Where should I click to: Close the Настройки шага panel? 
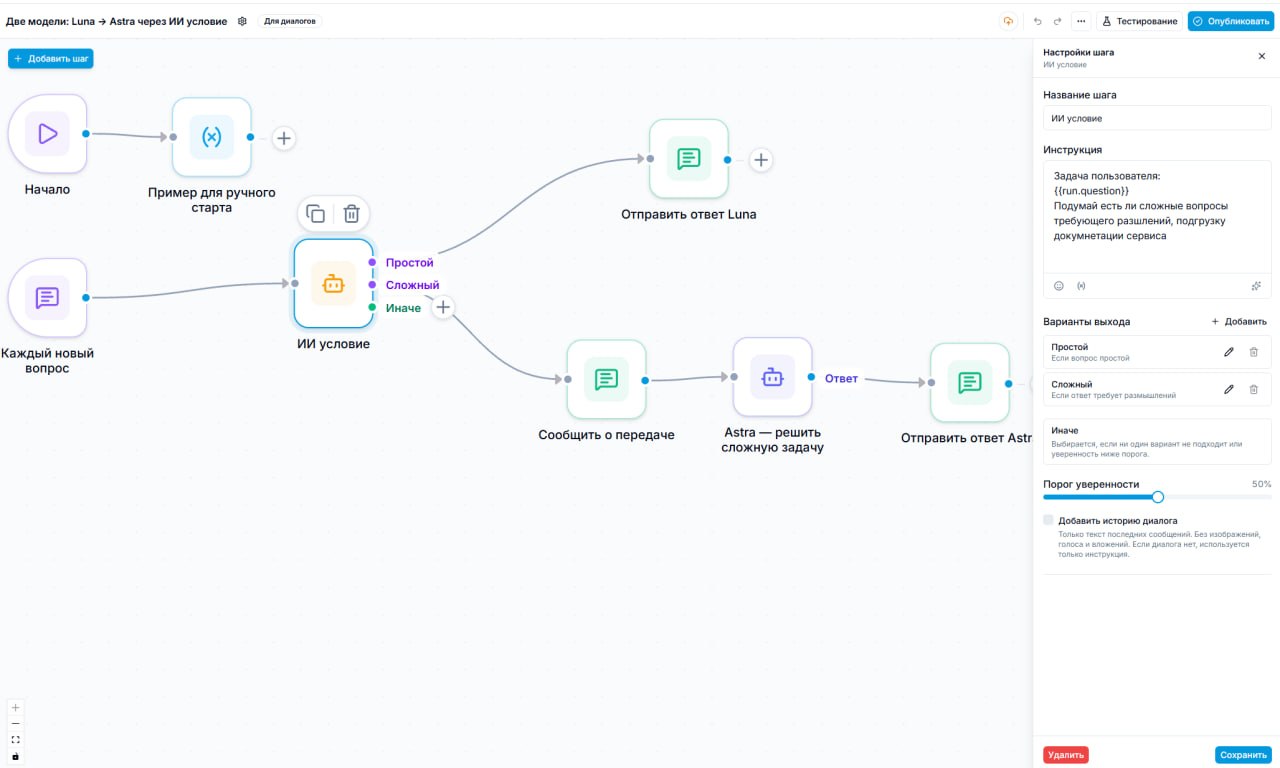pyautogui.click(x=1261, y=56)
